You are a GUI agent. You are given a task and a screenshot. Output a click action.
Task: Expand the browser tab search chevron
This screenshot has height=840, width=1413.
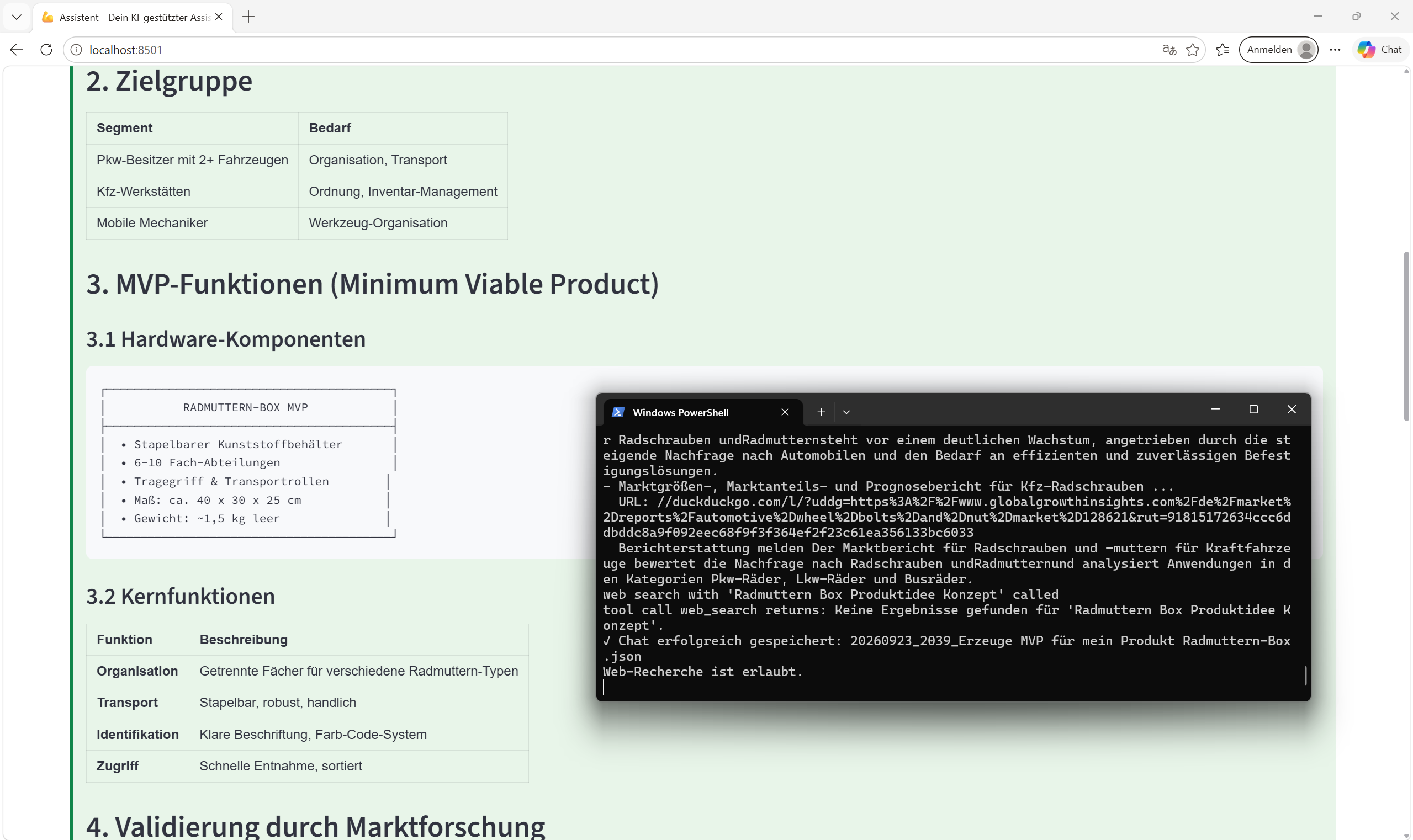[17, 17]
